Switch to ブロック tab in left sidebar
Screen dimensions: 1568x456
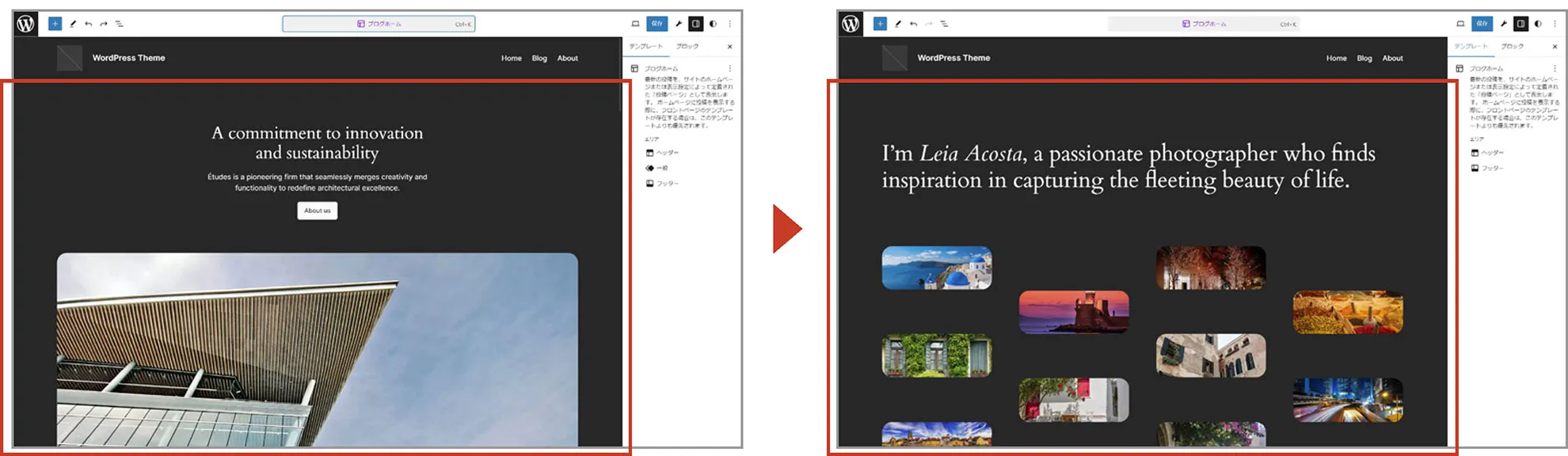coord(687,47)
